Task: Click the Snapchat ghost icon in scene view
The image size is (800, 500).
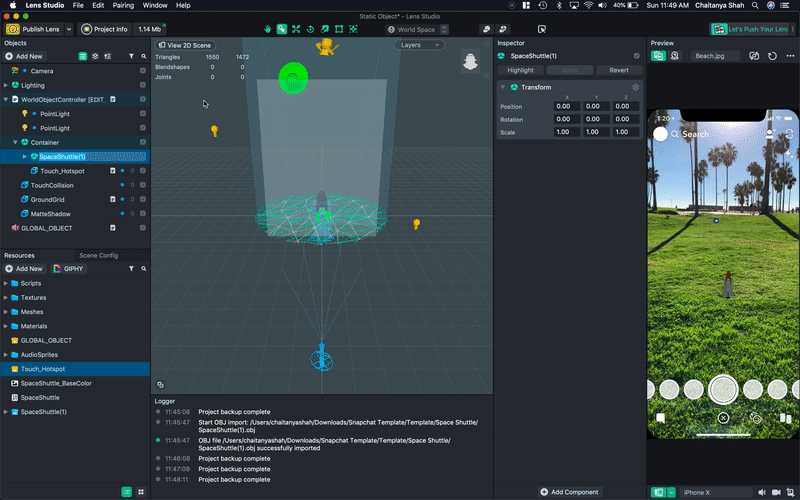Action: tap(470, 62)
